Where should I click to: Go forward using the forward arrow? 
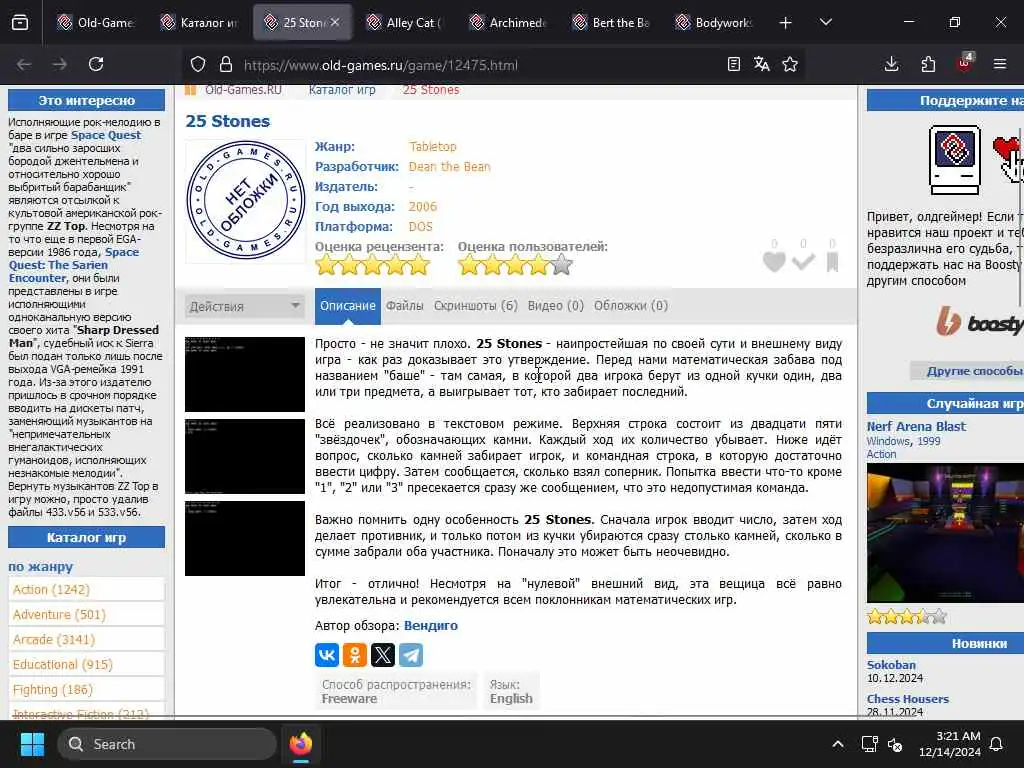pyautogui.click(x=59, y=64)
